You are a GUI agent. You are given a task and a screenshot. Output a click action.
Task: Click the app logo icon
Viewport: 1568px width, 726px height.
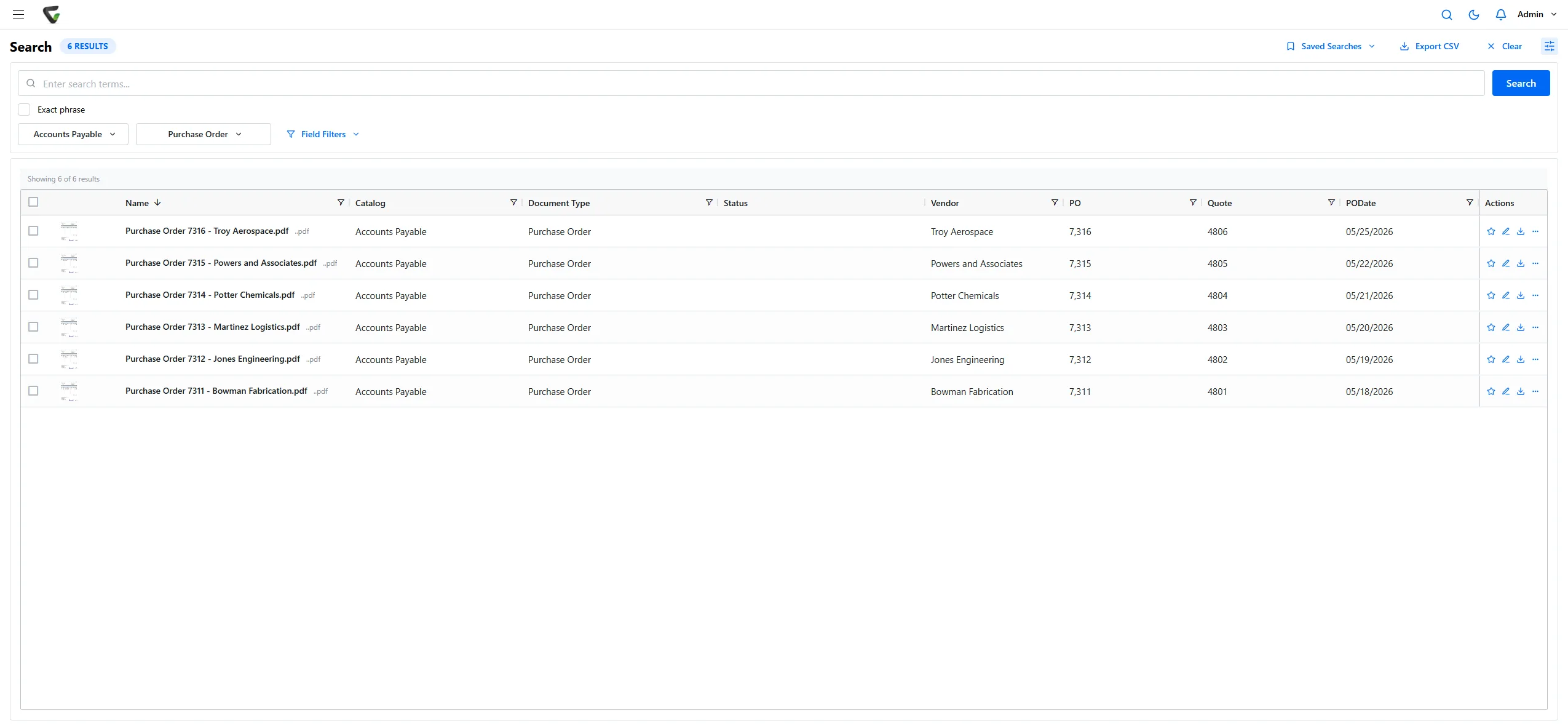(52, 14)
